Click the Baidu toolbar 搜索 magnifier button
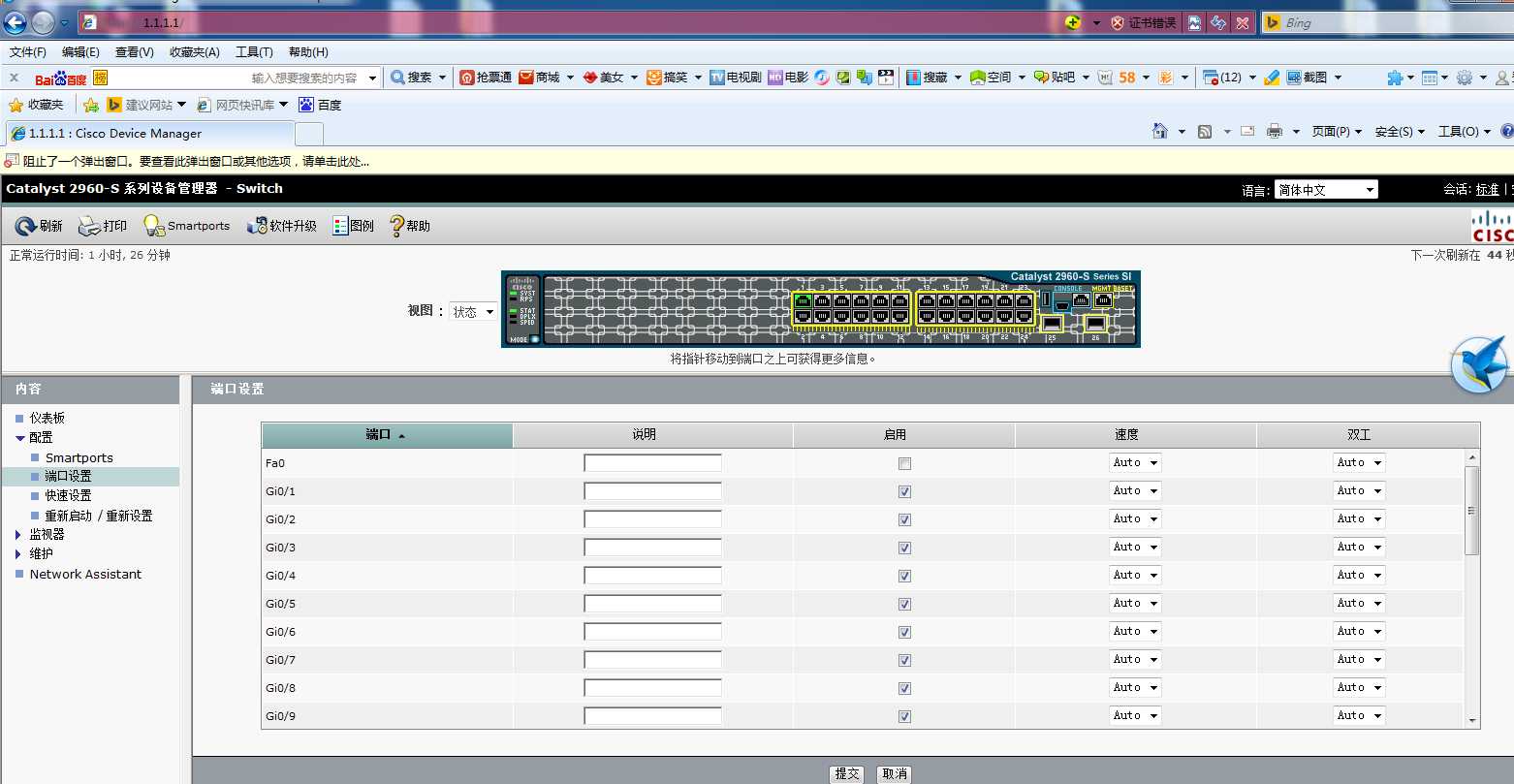1514x784 pixels. (x=410, y=77)
